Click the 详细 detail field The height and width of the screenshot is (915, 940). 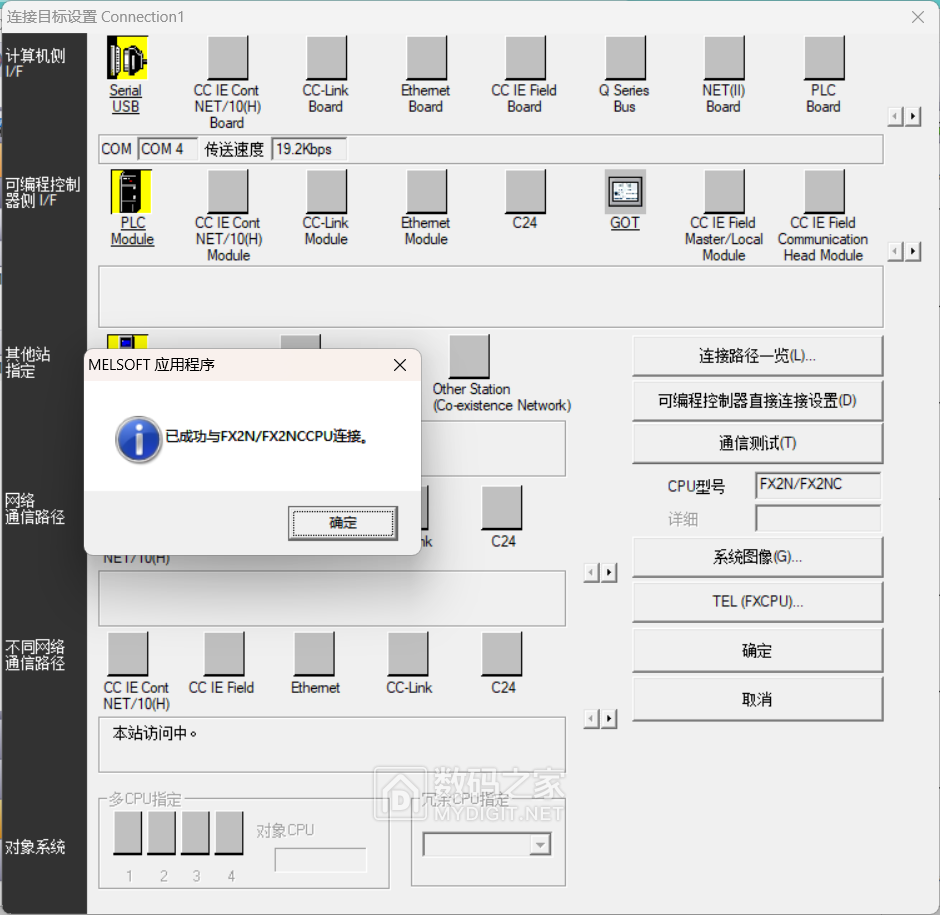(818, 518)
